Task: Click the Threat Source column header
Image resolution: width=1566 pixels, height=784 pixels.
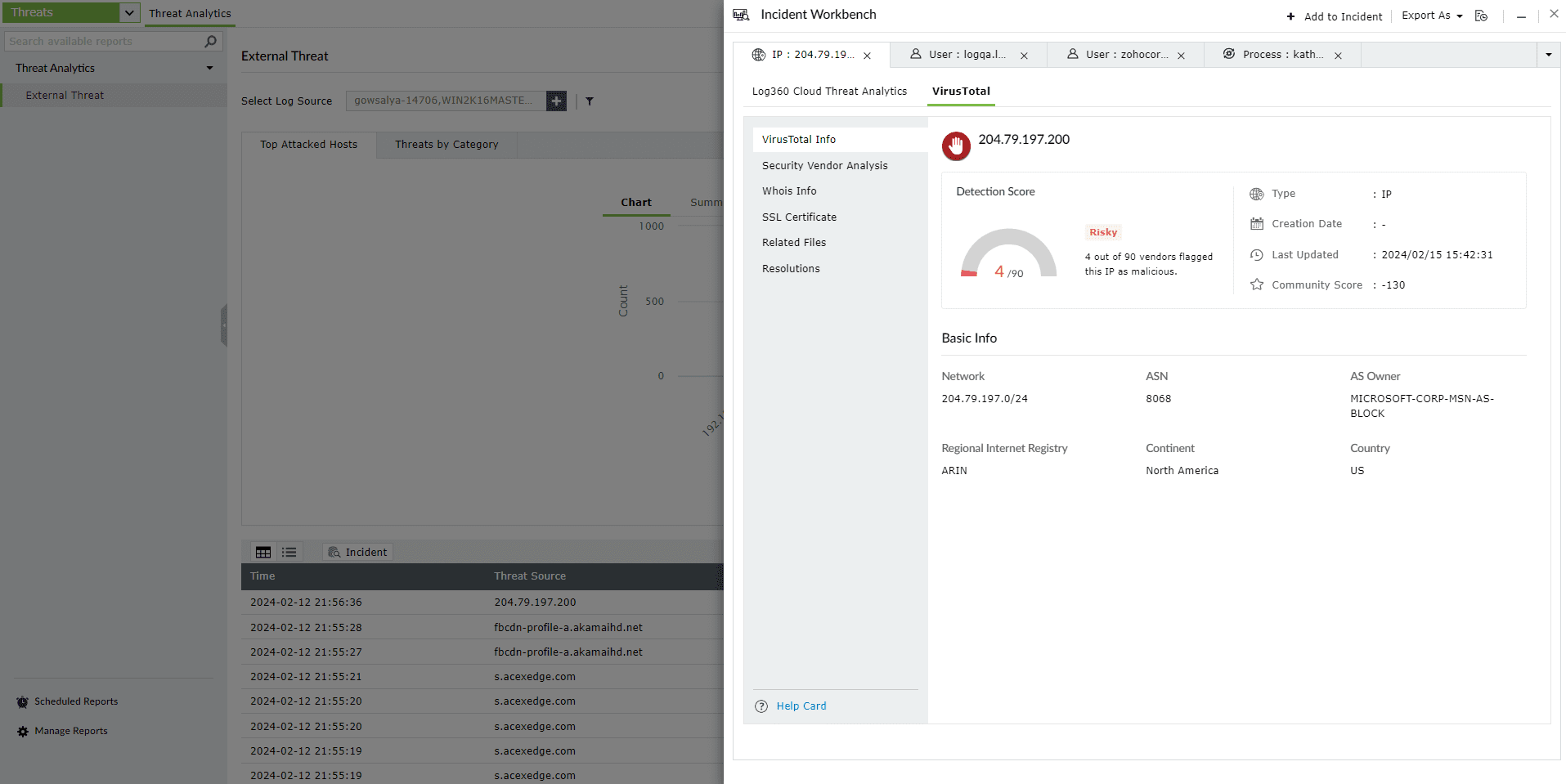Action: tap(530, 576)
